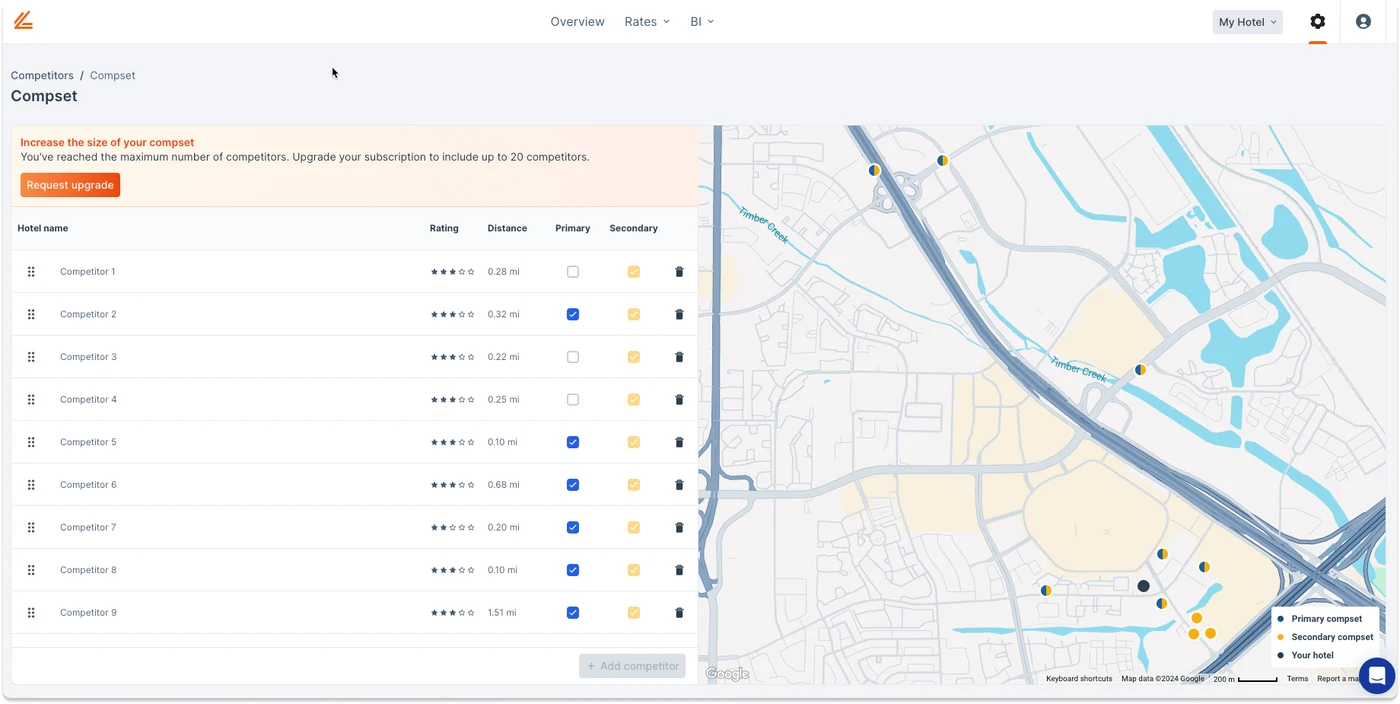Go to the Overview page
The width and height of the screenshot is (1400, 704).
(x=577, y=22)
